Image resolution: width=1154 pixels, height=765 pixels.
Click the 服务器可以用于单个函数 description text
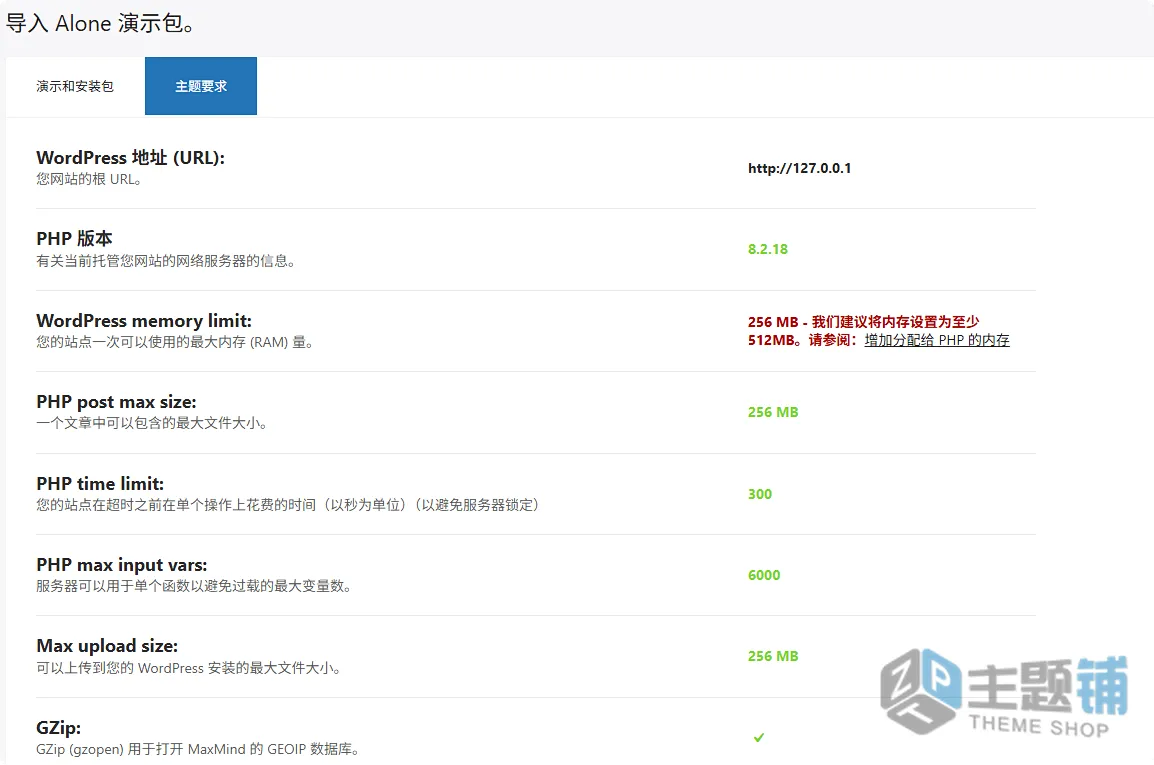[x=194, y=586]
